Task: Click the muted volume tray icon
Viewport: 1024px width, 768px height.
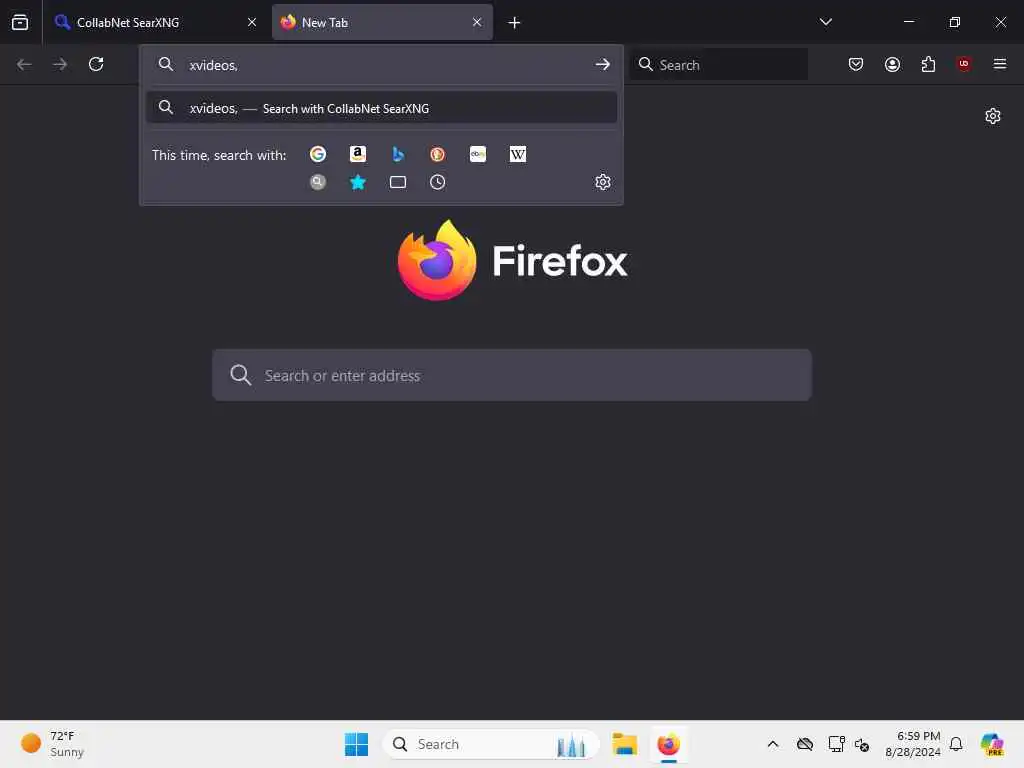Action: point(862,744)
